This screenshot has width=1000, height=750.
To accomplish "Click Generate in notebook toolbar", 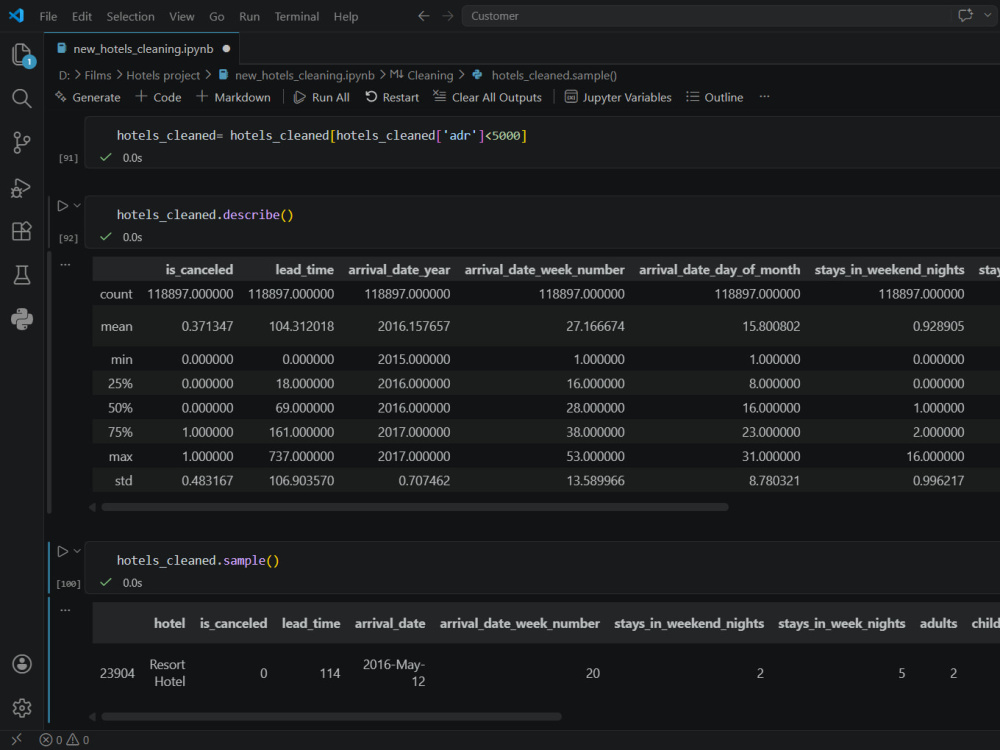I will tap(88, 97).
